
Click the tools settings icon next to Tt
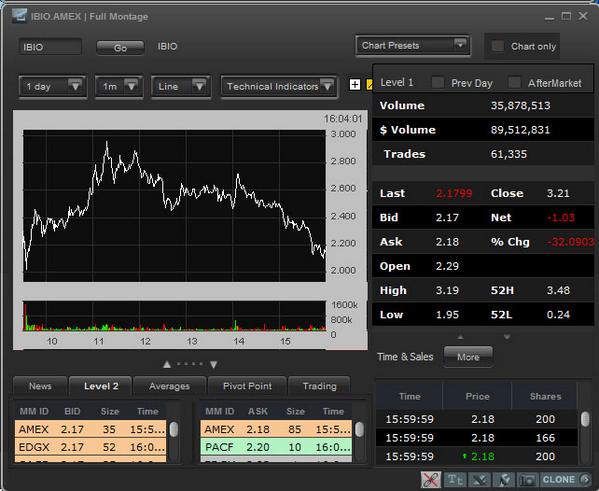click(x=479, y=480)
